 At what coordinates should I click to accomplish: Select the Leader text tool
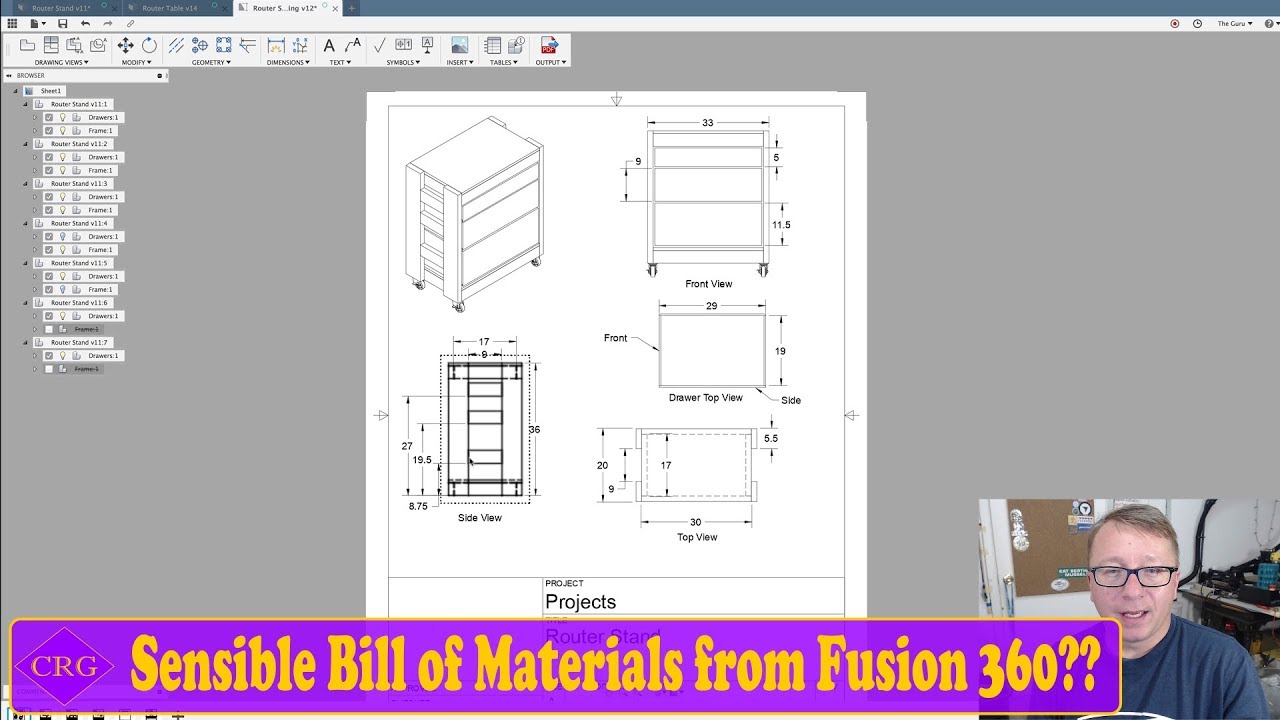352,45
